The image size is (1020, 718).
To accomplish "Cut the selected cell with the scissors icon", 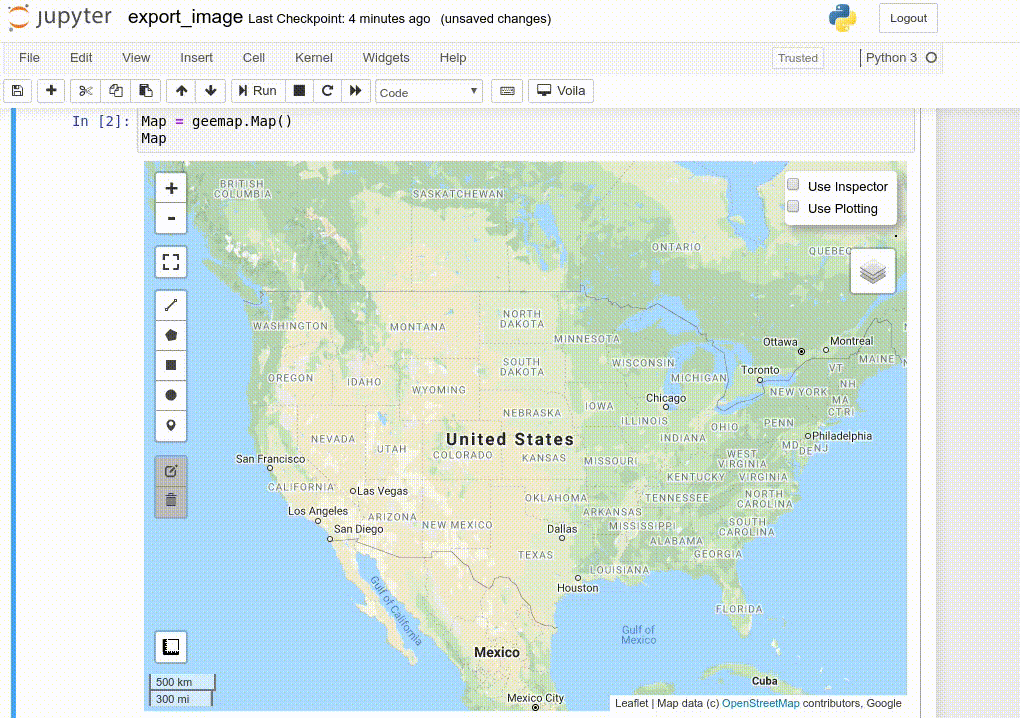I will point(85,90).
